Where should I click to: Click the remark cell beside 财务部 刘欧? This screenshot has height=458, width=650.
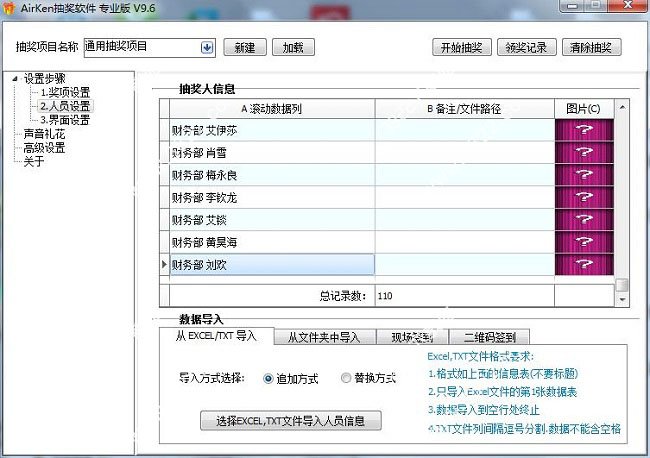pos(465,264)
